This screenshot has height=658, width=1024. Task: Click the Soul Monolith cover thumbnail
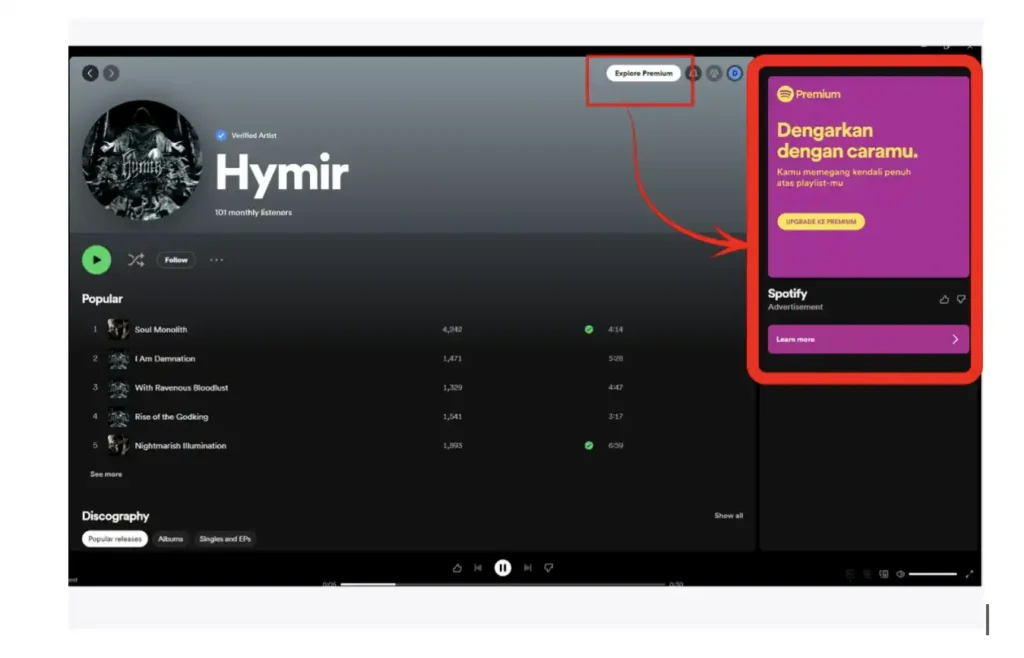tap(118, 329)
